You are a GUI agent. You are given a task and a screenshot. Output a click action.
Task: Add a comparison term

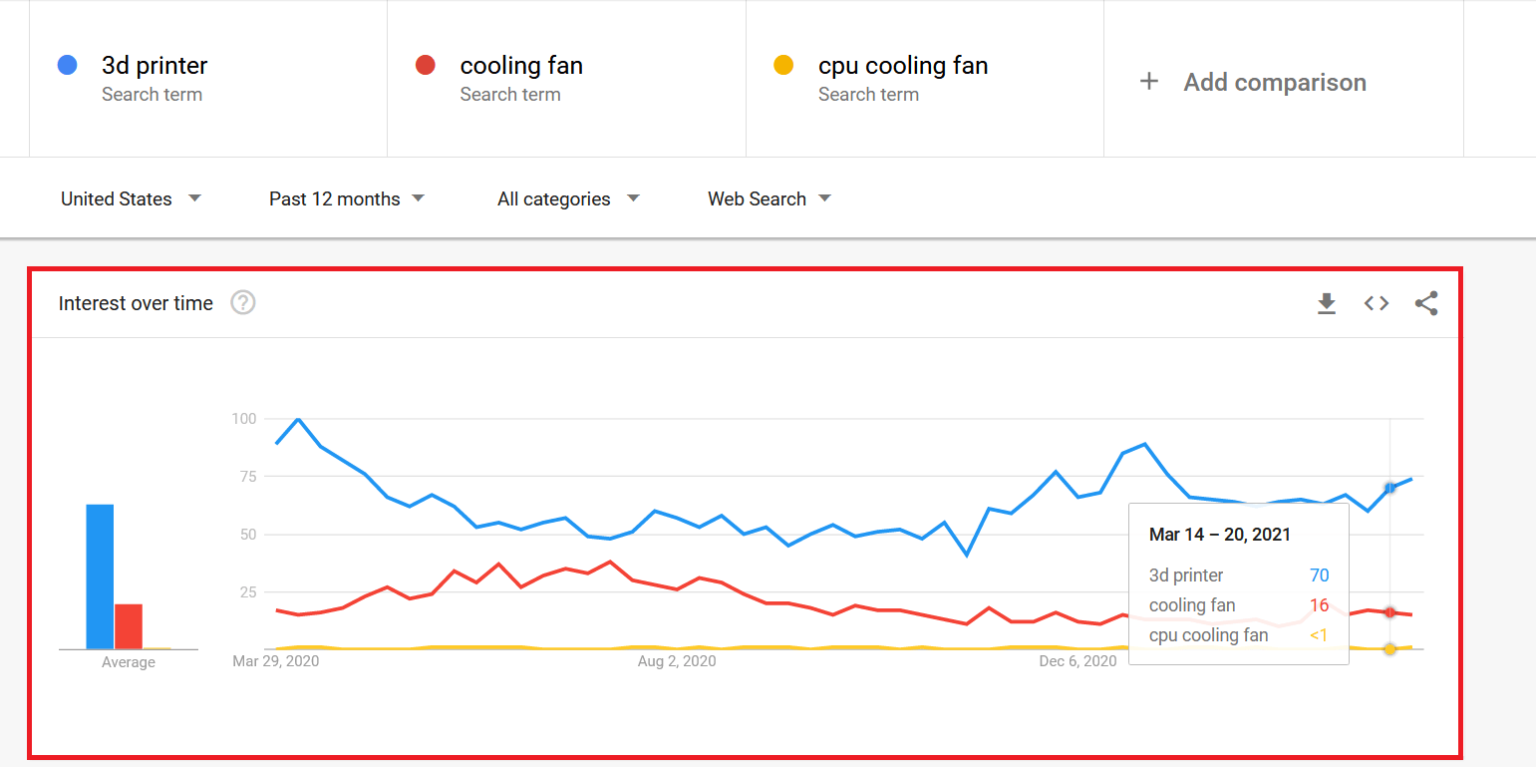pyautogui.click(x=1275, y=82)
